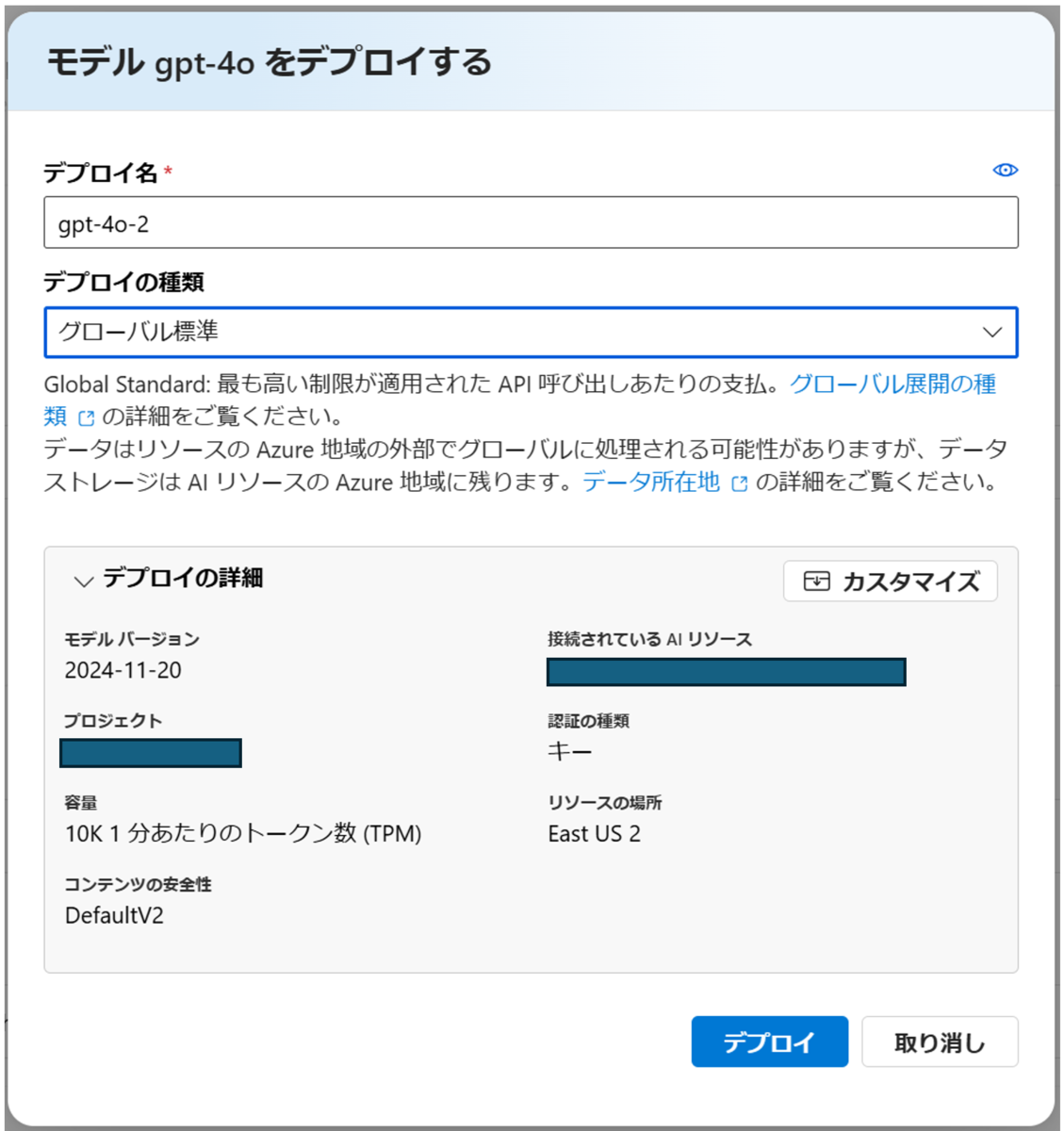This screenshot has height=1131, width=1064.
Task: Click external link icon after 類
Action: coord(87,418)
